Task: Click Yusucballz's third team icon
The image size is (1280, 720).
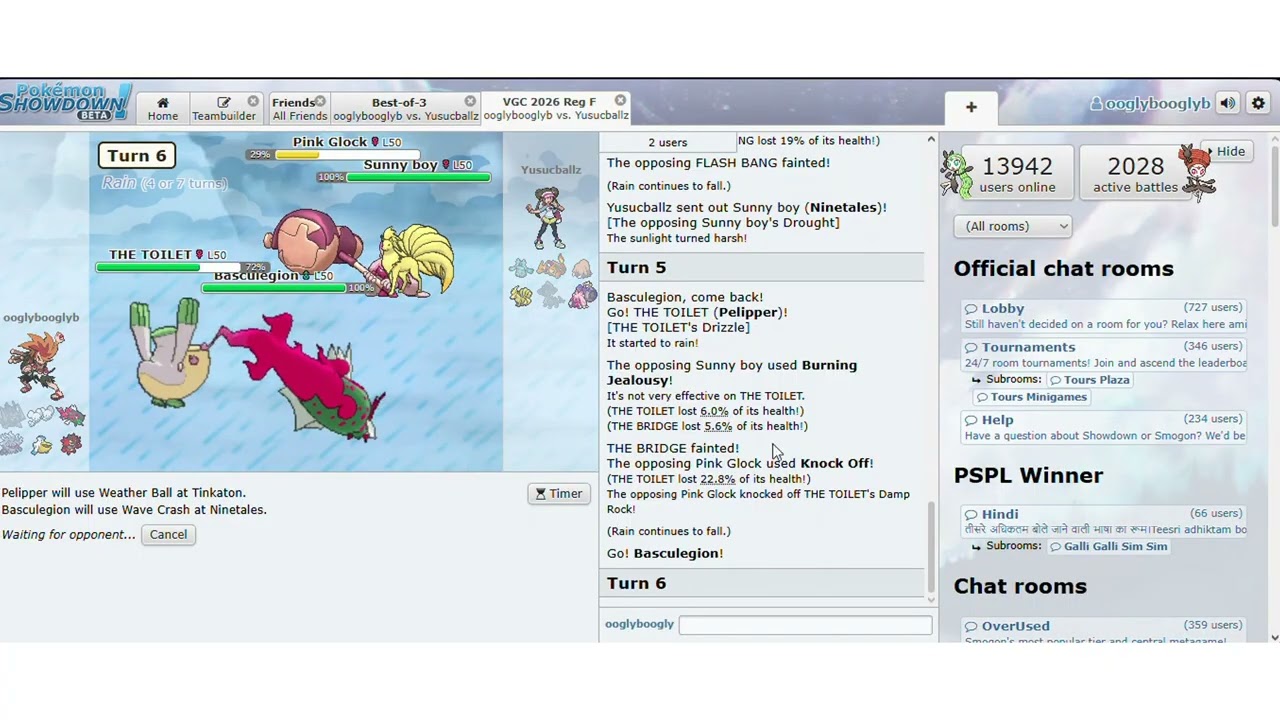Action: coord(582,268)
